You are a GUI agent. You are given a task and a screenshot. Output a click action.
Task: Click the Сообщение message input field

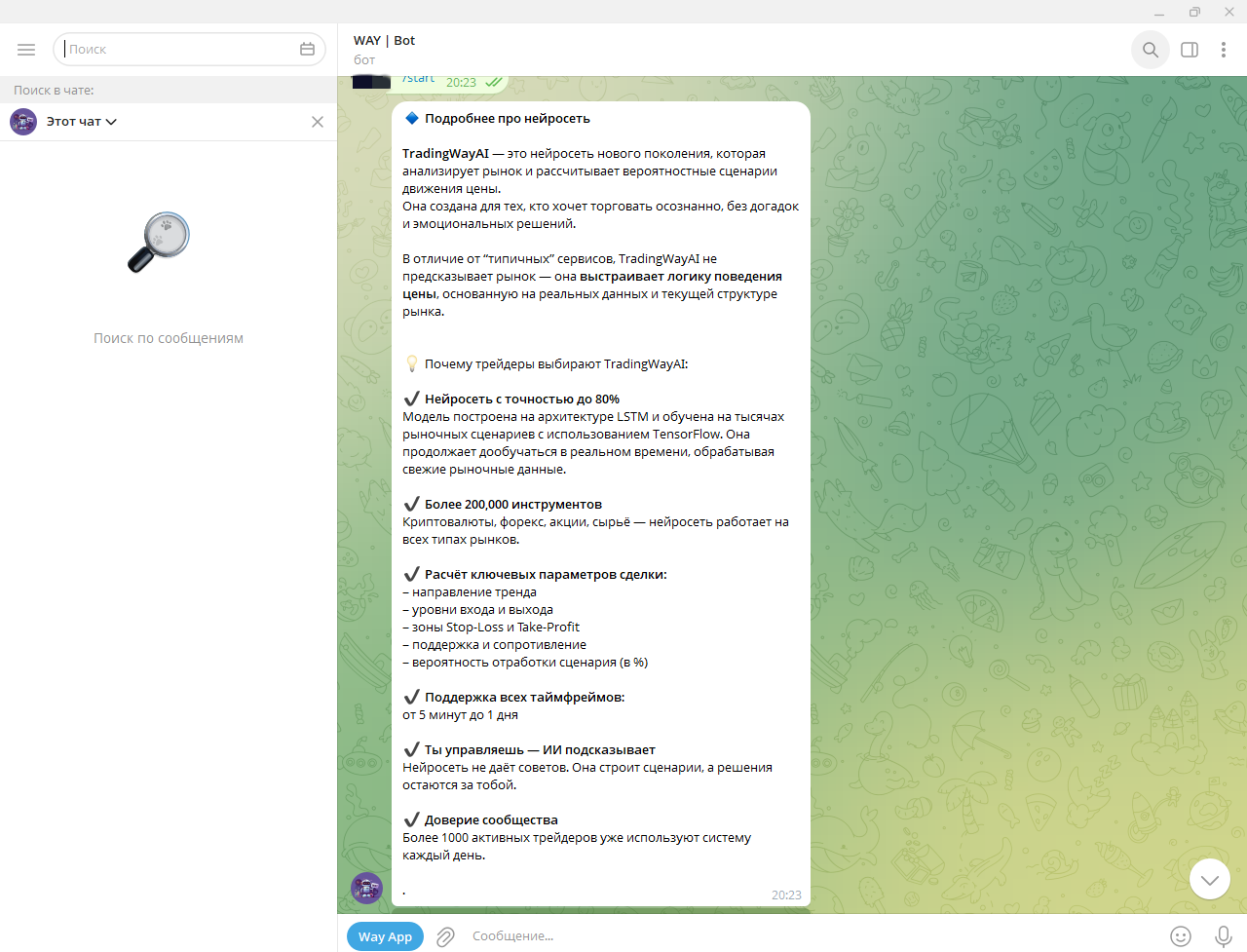585,935
